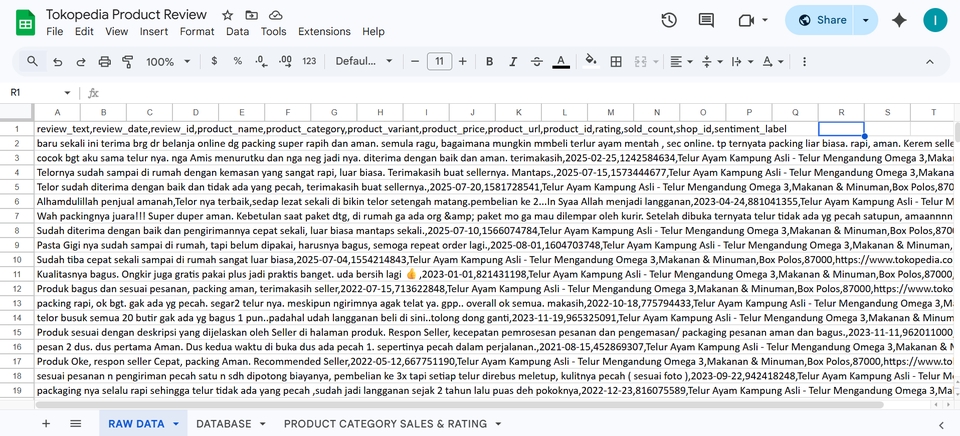Star the document title

[x=227, y=15]
